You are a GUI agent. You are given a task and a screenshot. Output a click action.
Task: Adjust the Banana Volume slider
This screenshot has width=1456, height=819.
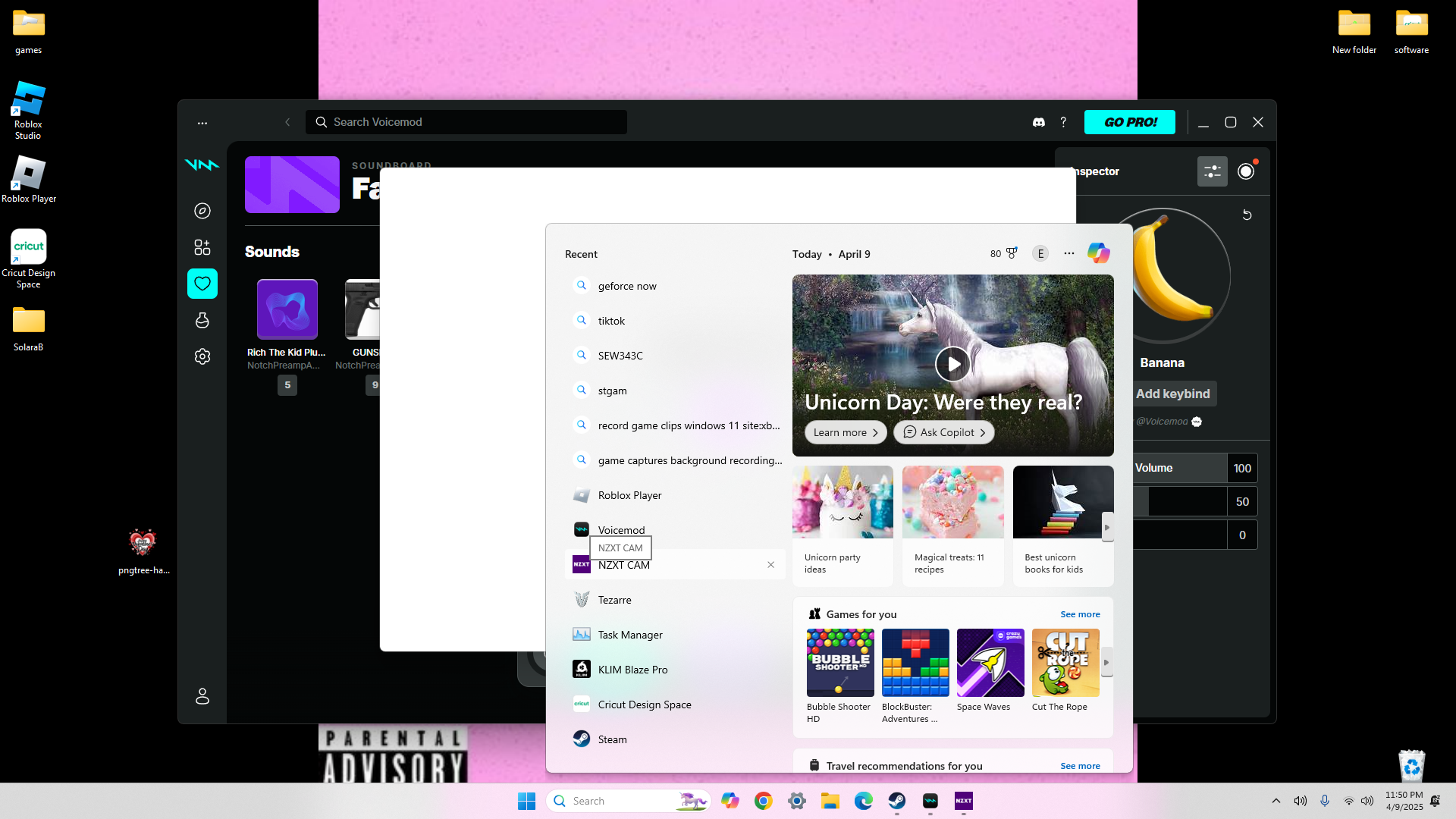(1179, 468)
